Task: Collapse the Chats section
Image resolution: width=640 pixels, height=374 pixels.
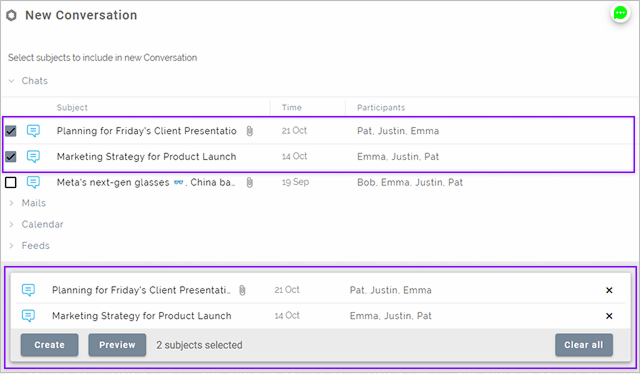Action: click(x=11, y=81)
